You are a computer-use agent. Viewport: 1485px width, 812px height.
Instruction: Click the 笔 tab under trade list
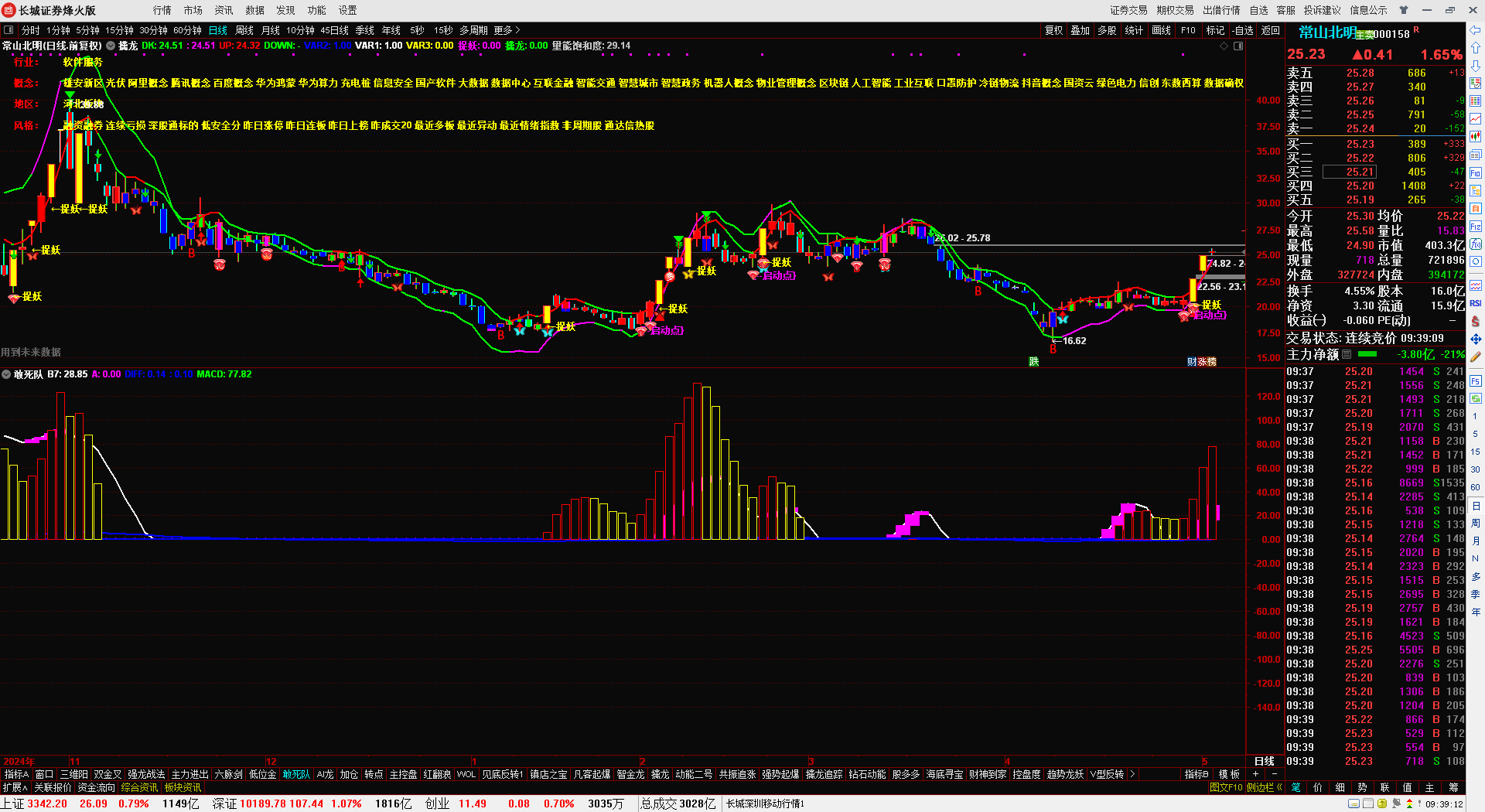click(1296, 787)
